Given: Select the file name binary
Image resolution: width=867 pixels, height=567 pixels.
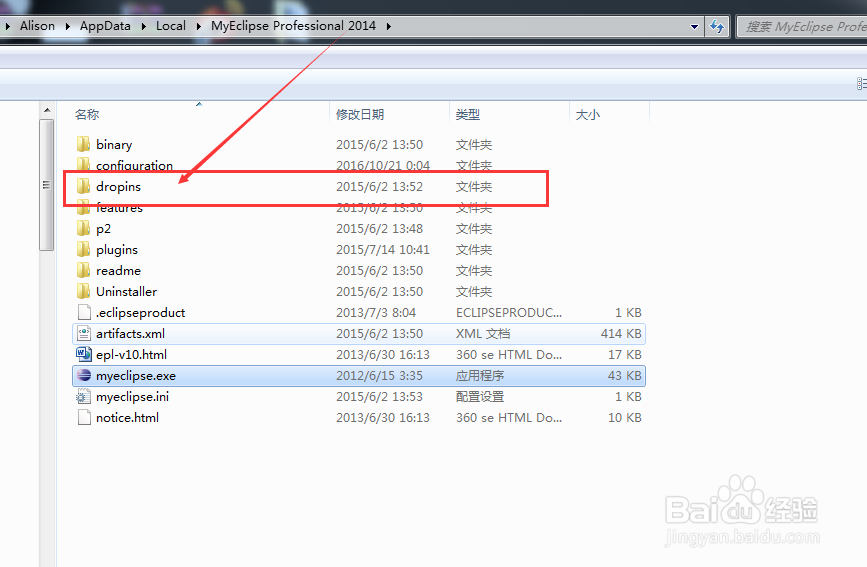Looking at the screenshot, I should (114, 144).
